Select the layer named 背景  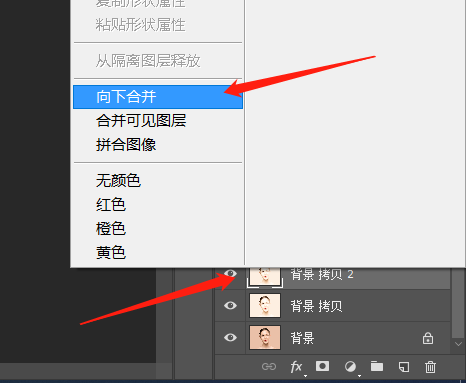coord(302,338)
